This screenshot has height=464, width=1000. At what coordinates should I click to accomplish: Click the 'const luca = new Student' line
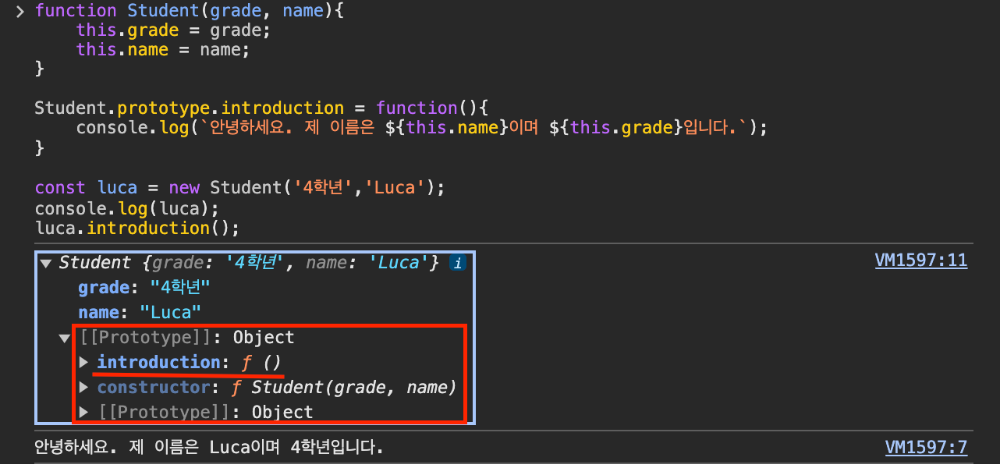click(x=239, y=188)
